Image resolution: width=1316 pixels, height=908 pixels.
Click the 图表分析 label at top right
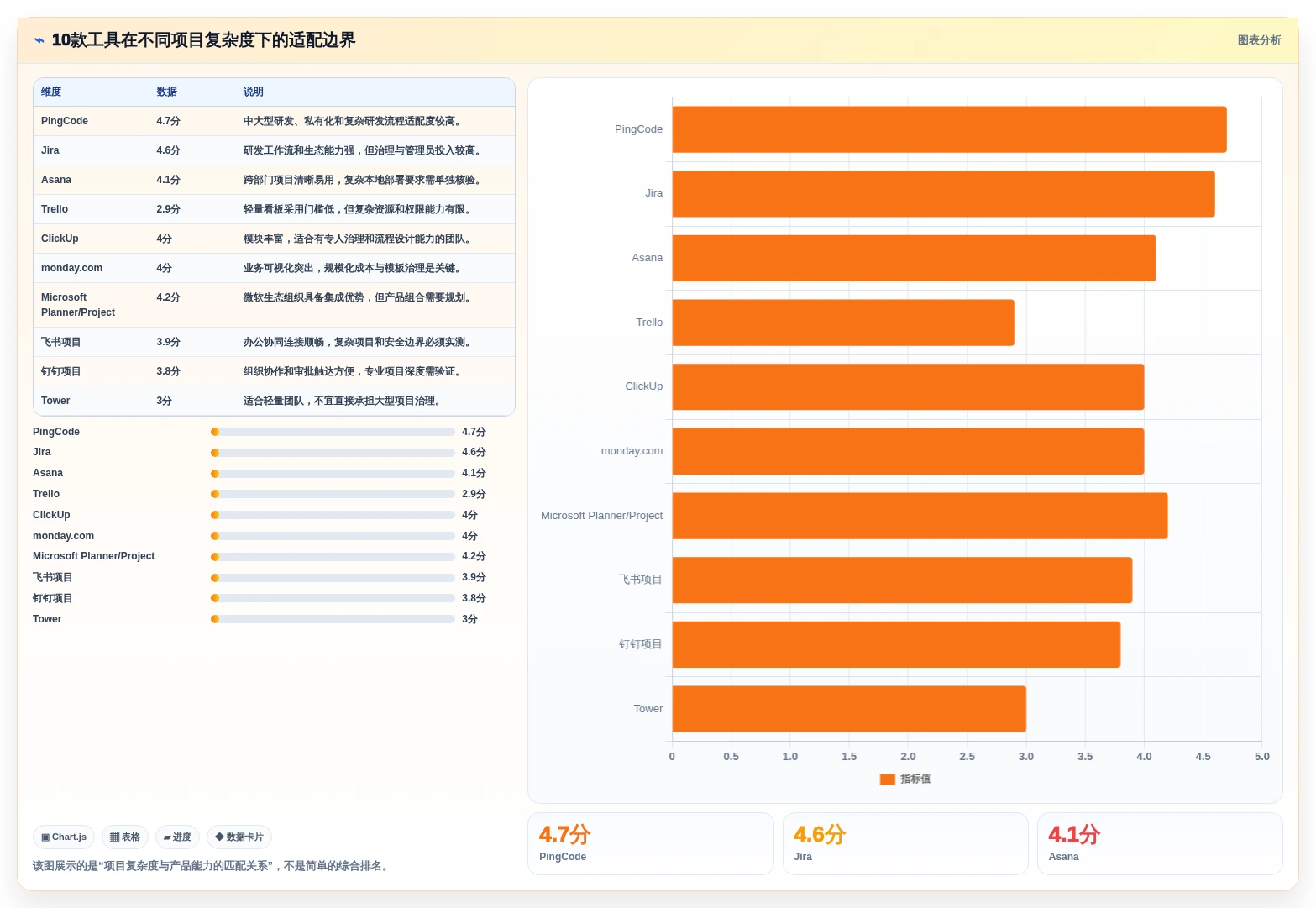tap(1259, 40)
